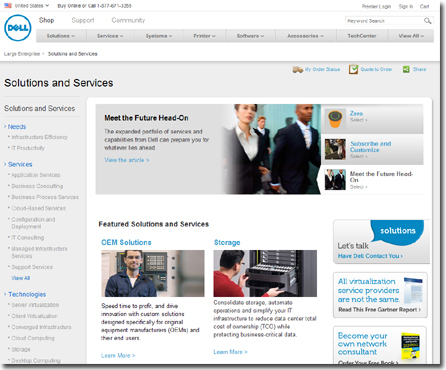The height and width of the screenshot is (370, 446).
Task: Select Client Virtualization in sidebar
Action: 34,316
